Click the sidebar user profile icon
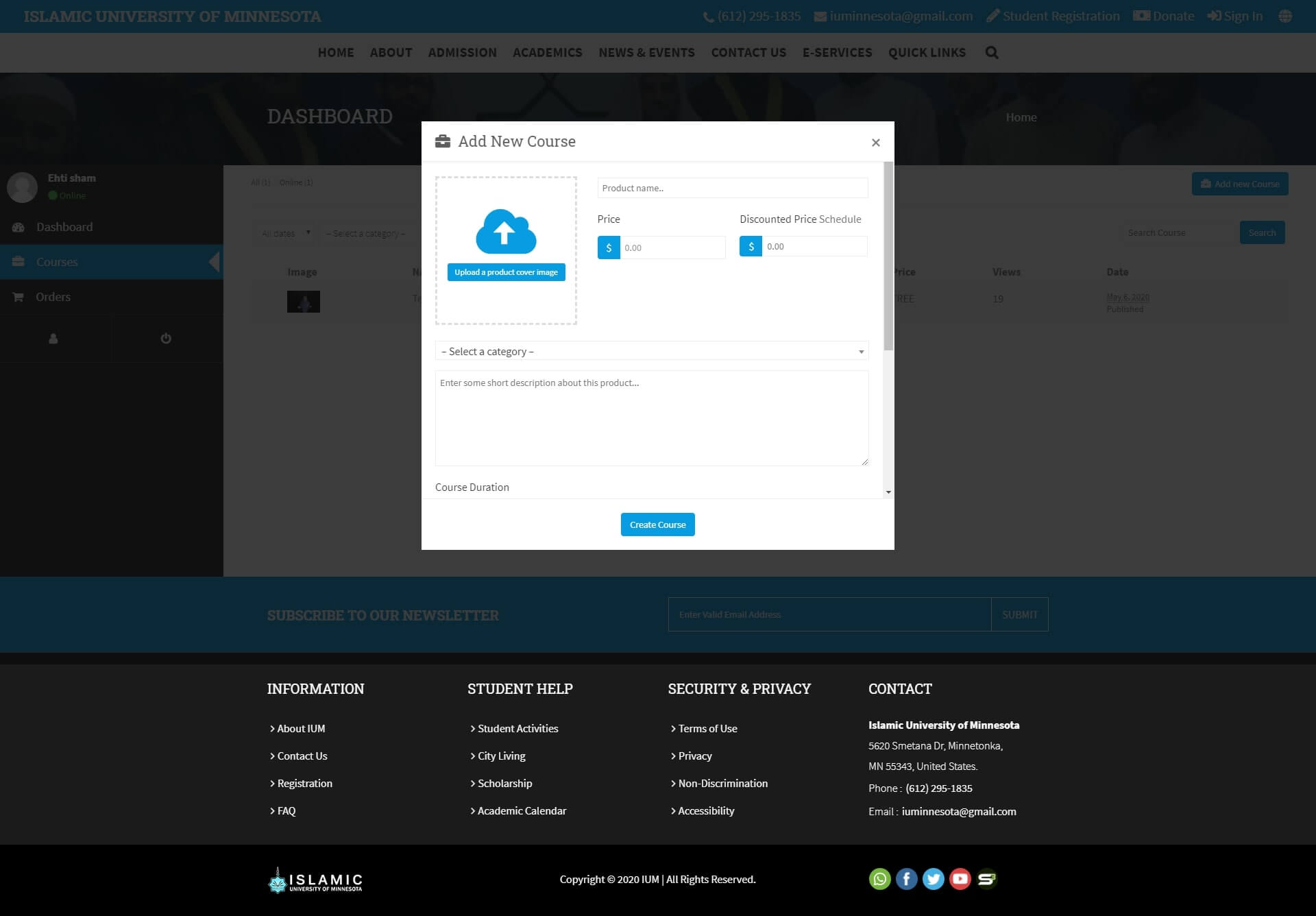The image size is (1316, 916). pyautogui.click(x=53, y=339)
